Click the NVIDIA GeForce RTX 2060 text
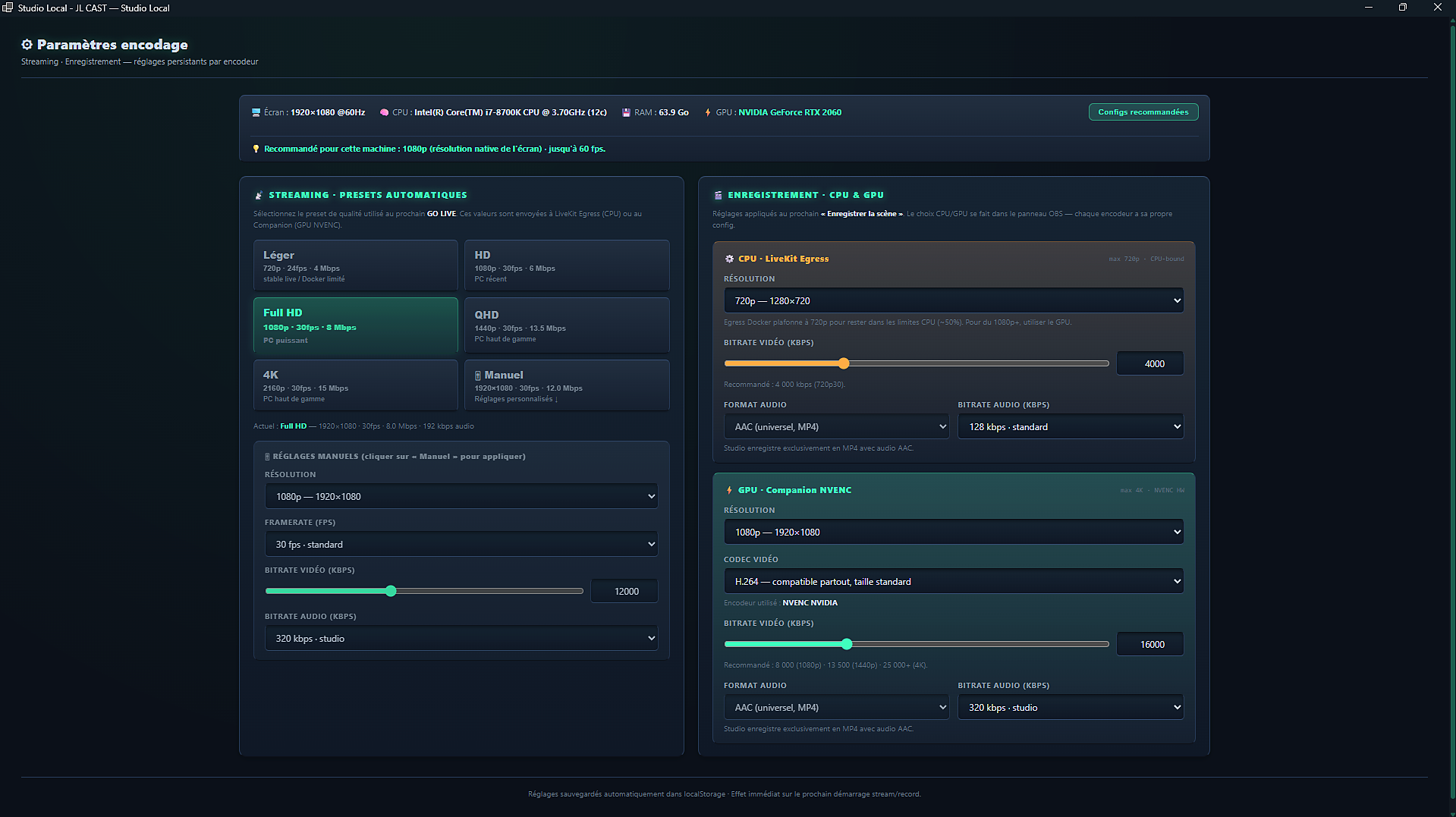The height and width of the screenshot is (817, 1456). pyautogui.click(x=790, y=112)
